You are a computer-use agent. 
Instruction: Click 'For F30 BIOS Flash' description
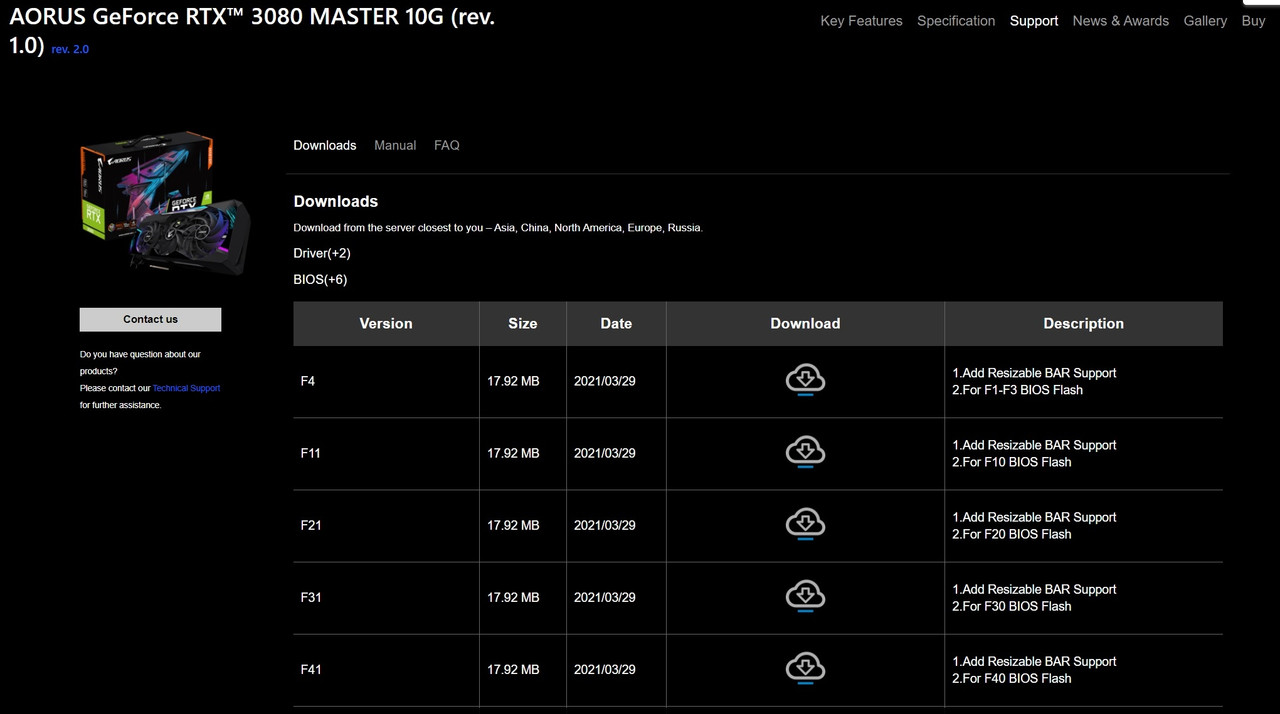pyautogui.click(x=1011, y=606)
